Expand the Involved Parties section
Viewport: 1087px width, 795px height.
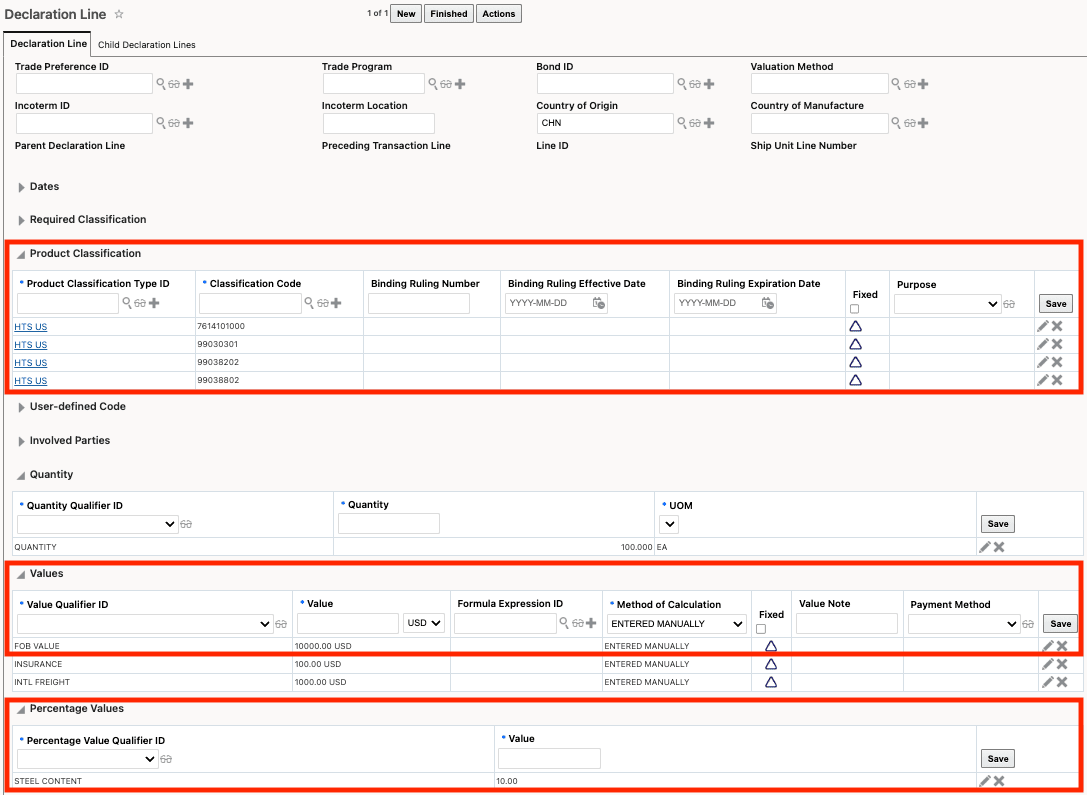point(21,441)
